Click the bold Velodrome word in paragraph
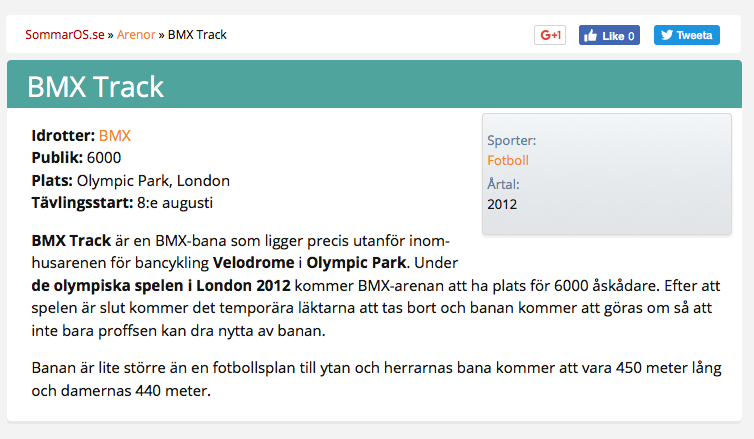This screenshot has width=754, height=439. (253, 263)
